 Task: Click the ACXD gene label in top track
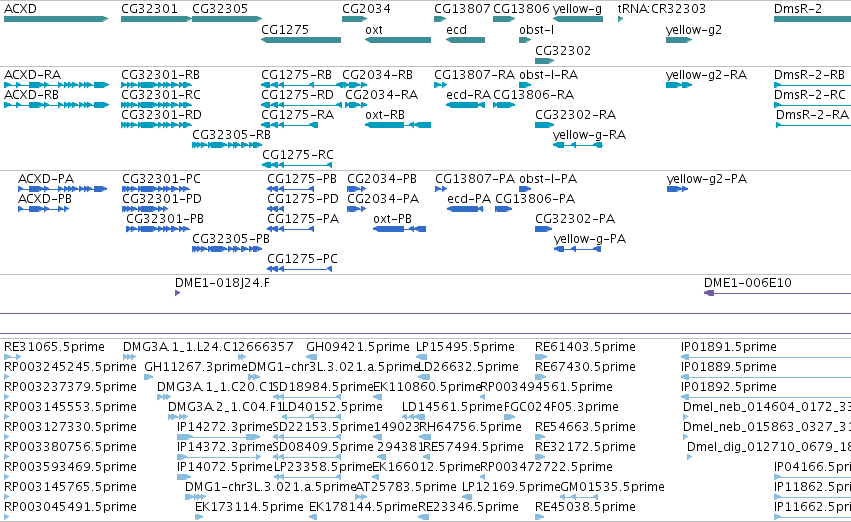click(20, 9)
